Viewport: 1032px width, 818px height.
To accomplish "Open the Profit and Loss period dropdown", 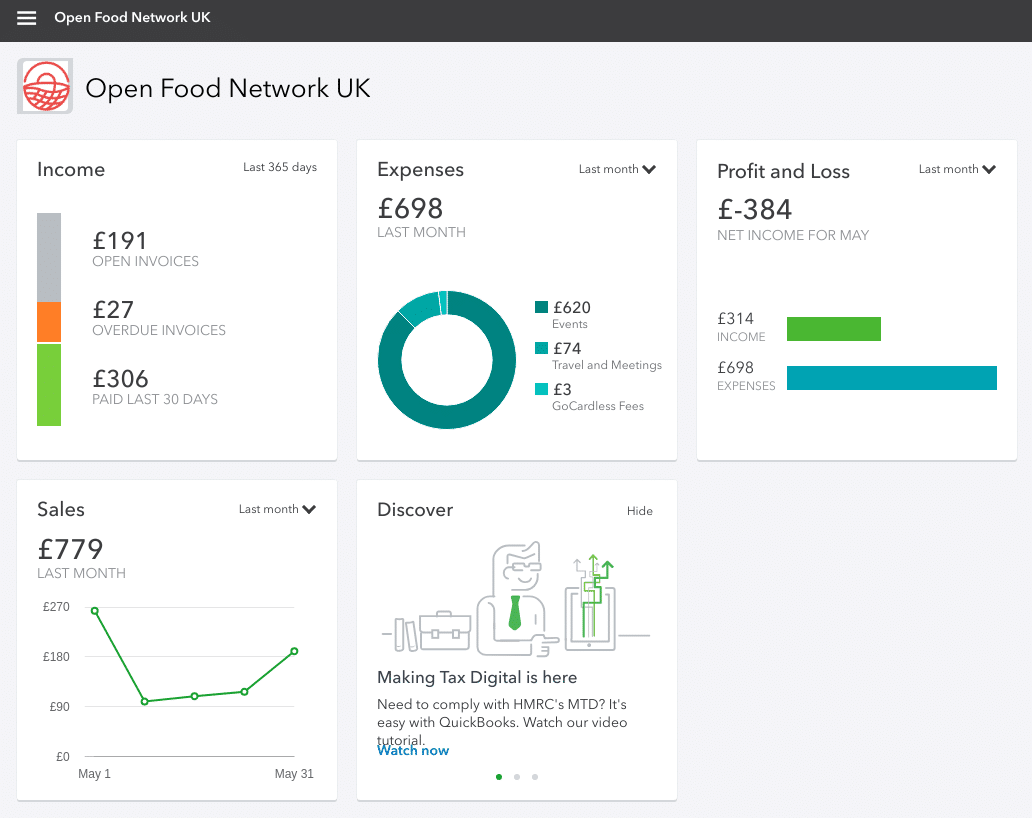I will pos(957,169).
